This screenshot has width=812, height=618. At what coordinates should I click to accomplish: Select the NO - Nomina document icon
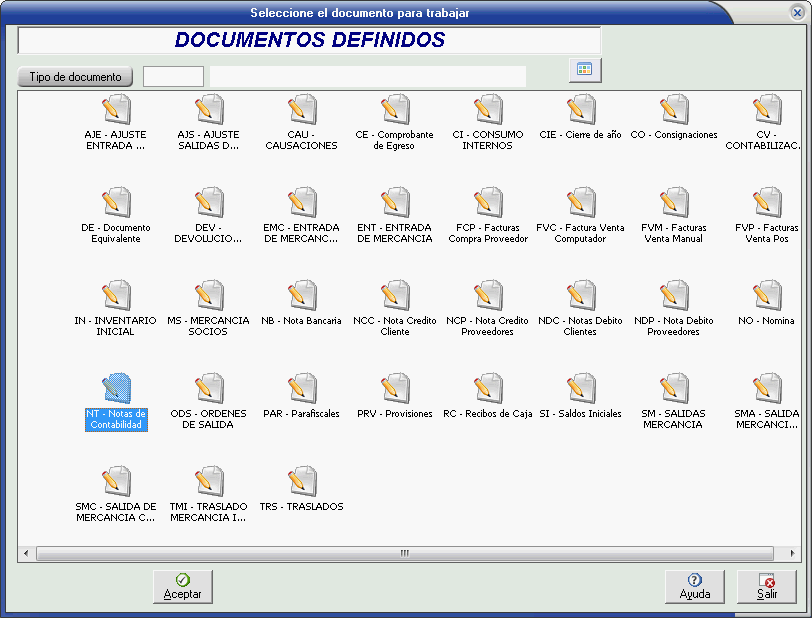[767, 296]
